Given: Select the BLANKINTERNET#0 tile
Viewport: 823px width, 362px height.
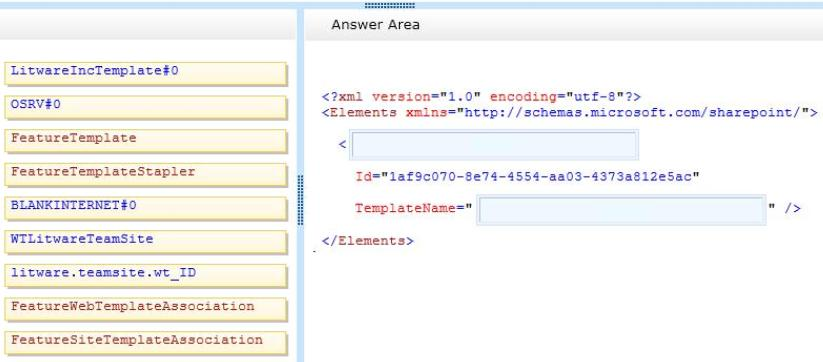Looking at the screenshot, I should (x=145, y=208).
